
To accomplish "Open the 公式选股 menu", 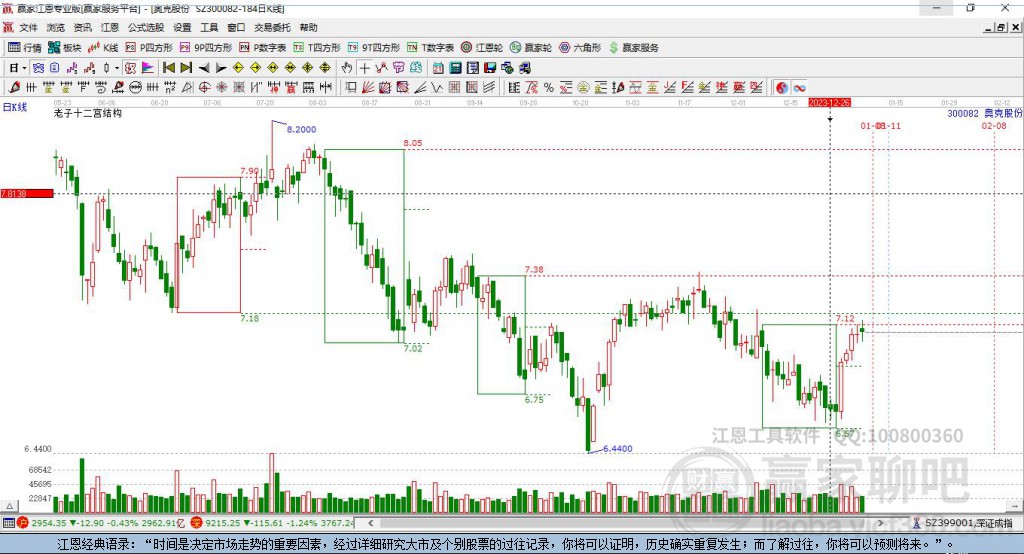I will (146, 27).
